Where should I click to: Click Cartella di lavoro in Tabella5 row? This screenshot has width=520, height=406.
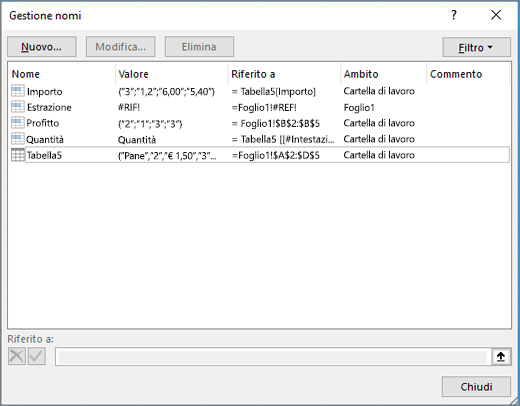[x=379, y=155]
